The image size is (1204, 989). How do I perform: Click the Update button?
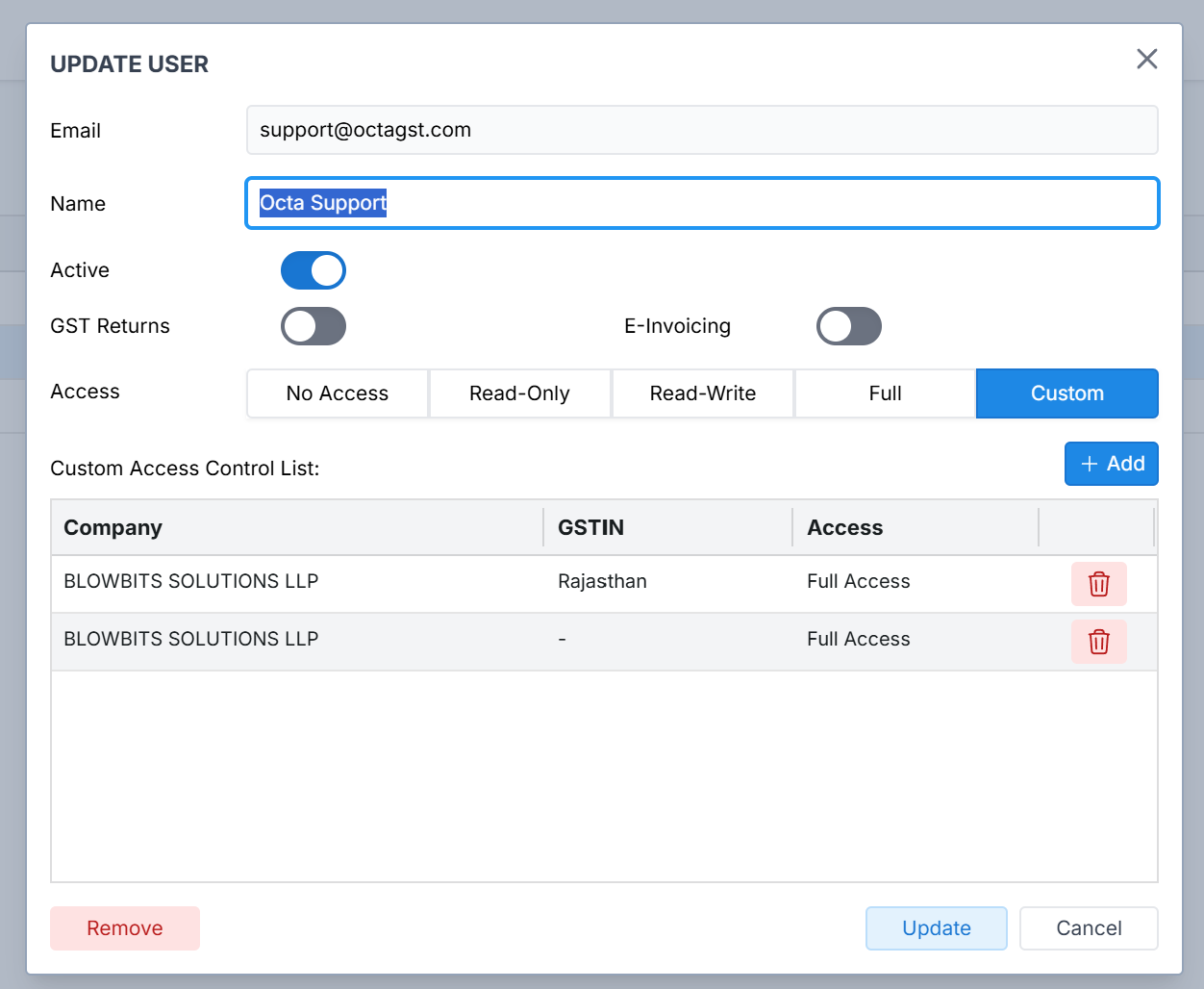[x=936, y=928]
